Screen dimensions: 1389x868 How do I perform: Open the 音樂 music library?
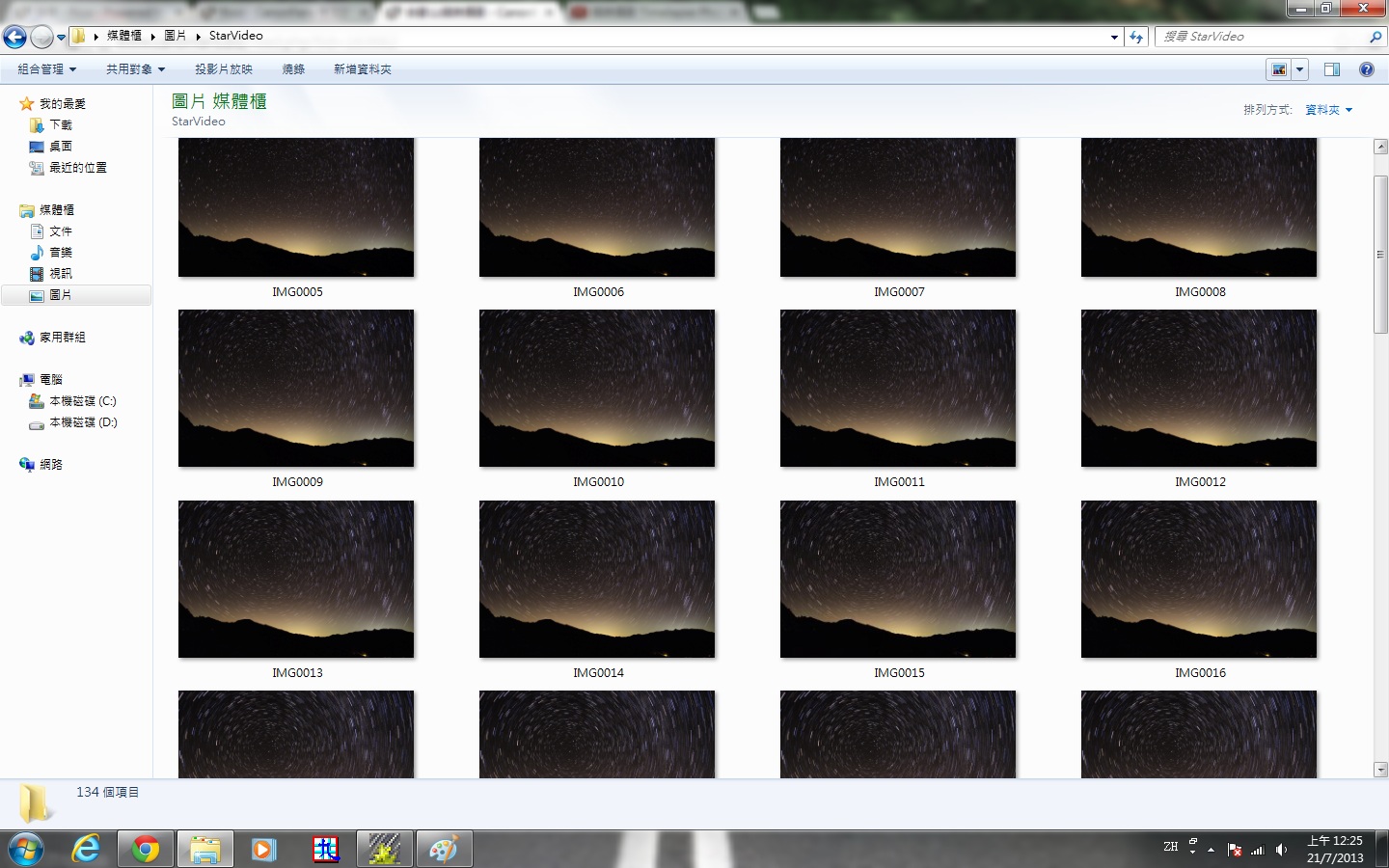pyautogui.click(x=61, y=253)
